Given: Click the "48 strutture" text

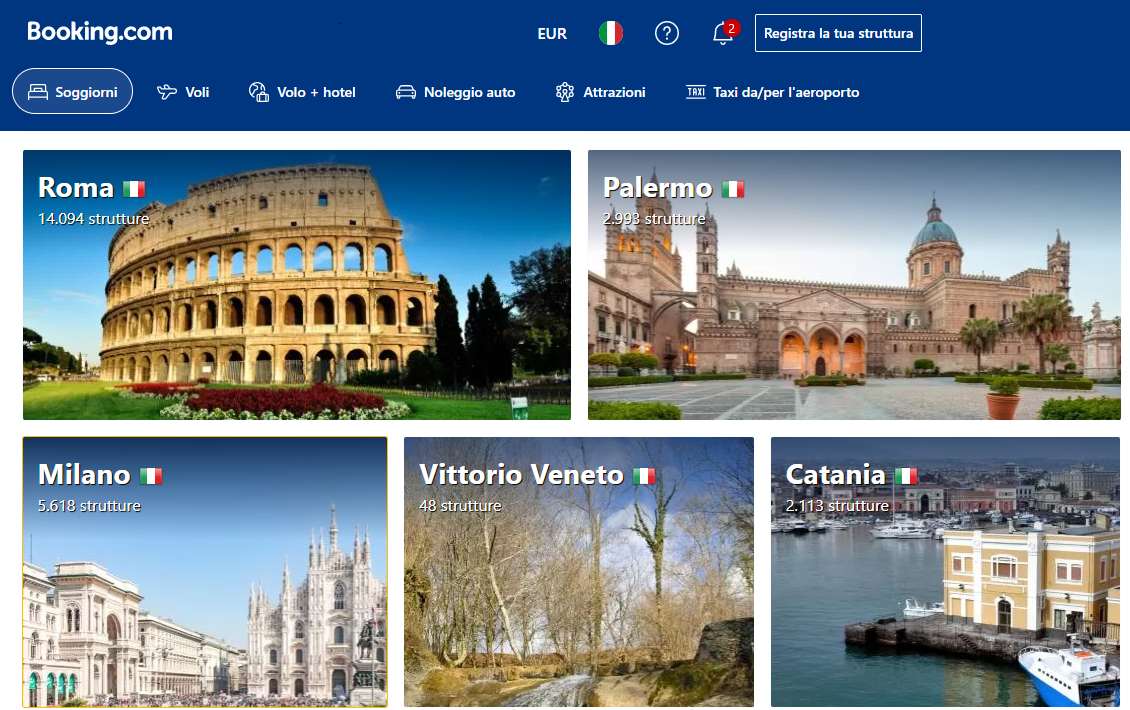Looking at the screenshot, I should click(460, 505).
